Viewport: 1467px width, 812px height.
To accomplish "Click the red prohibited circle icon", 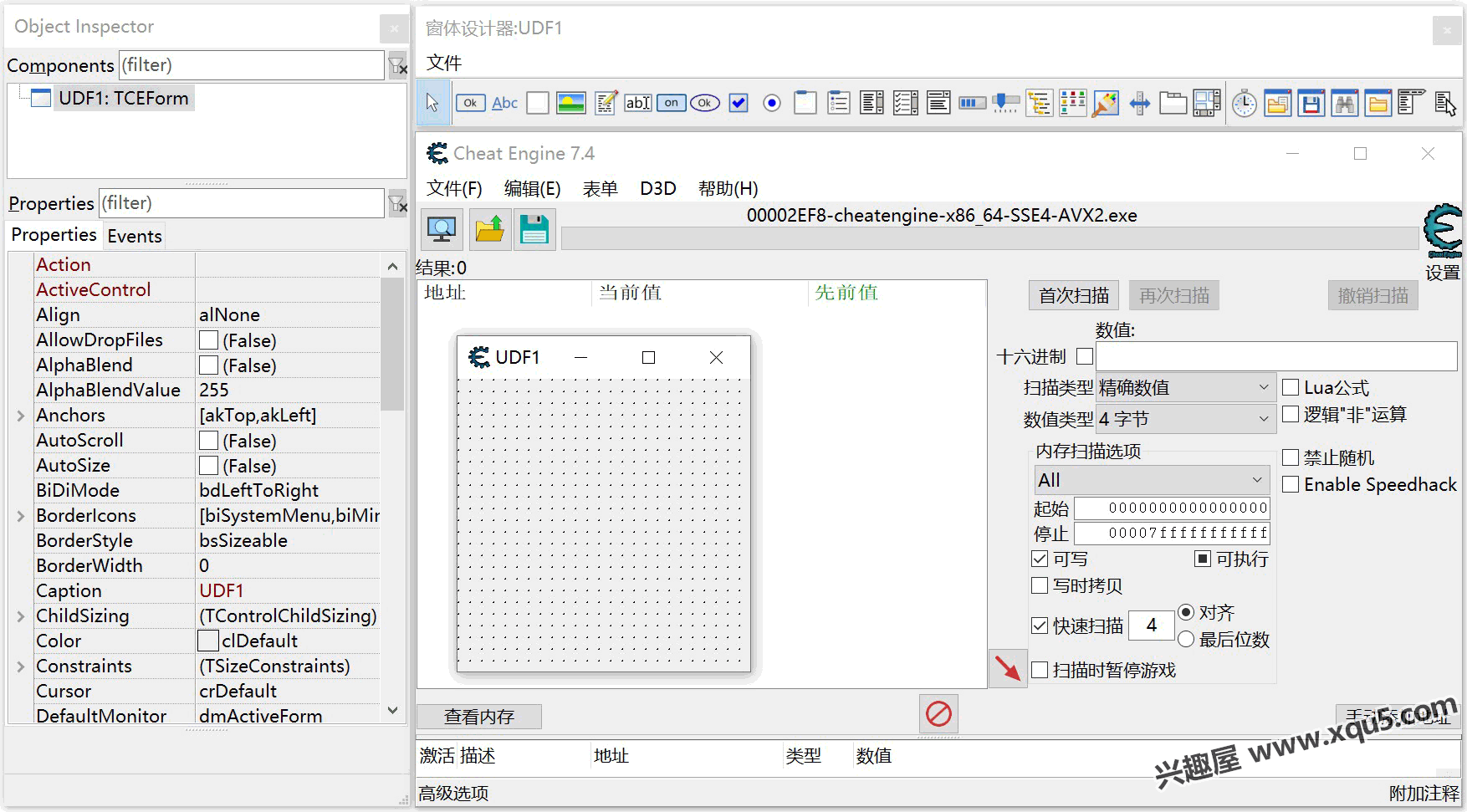I will click(938, 713).
